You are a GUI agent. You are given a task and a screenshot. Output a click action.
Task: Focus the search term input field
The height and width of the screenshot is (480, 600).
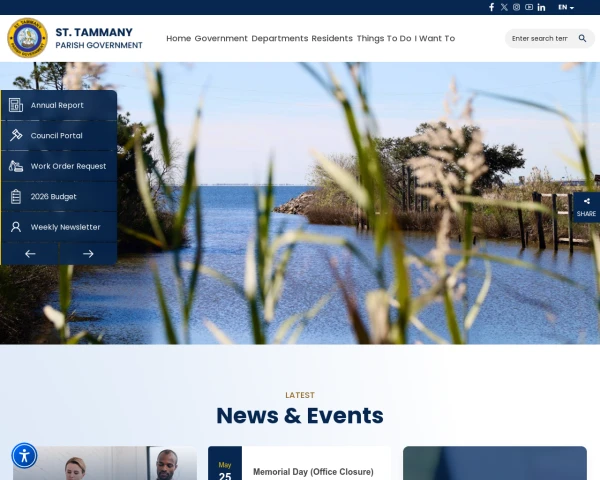click(540, 38)
